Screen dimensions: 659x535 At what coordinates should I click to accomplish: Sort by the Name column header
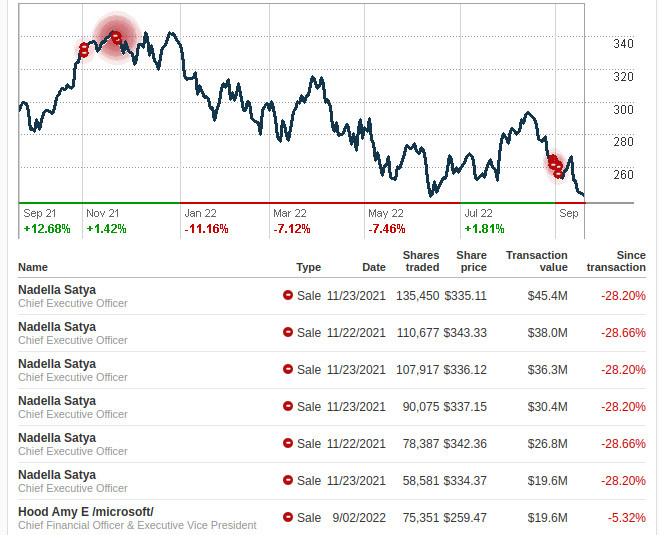33,267
